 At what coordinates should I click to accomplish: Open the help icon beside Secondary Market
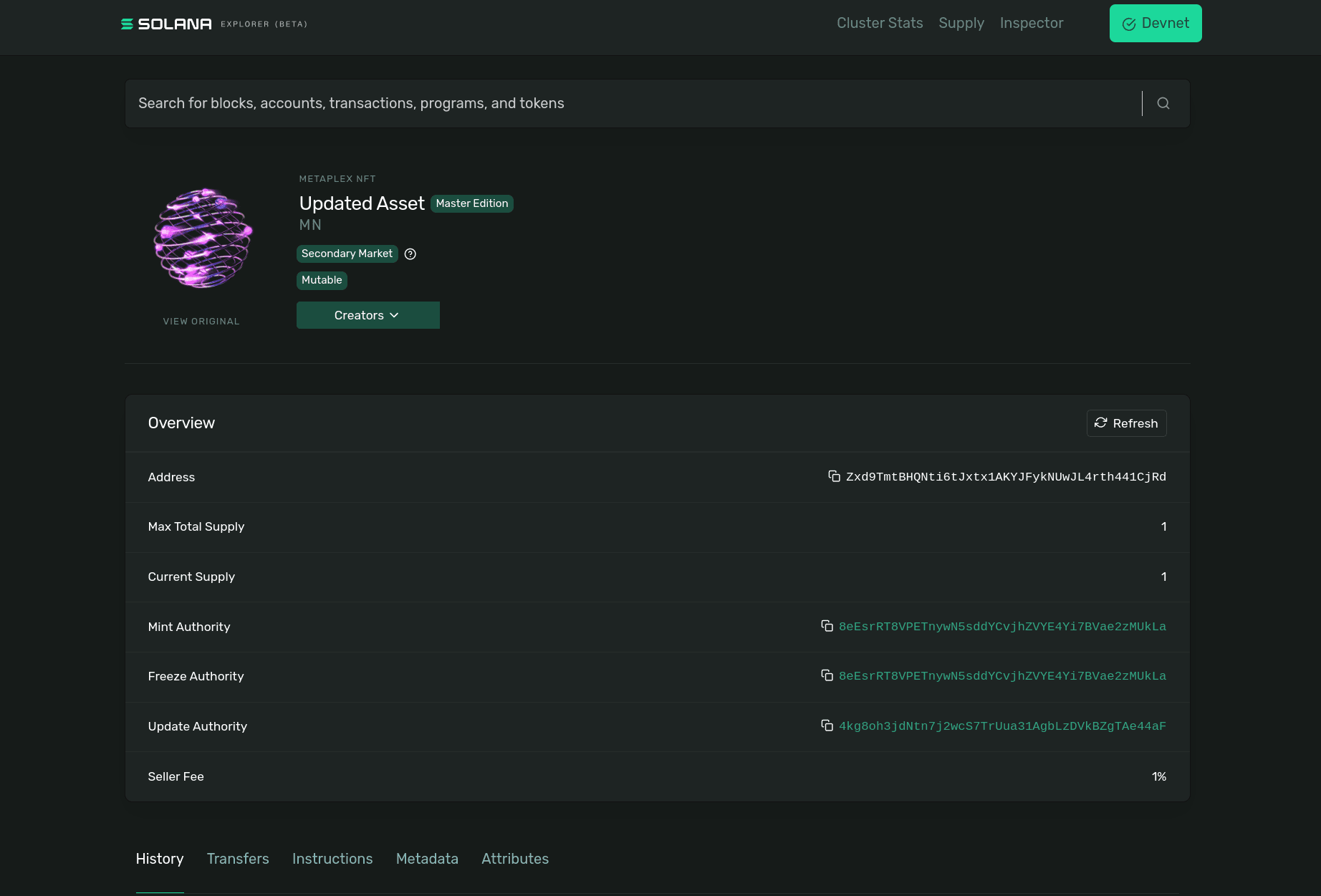[x=409, y=254]
